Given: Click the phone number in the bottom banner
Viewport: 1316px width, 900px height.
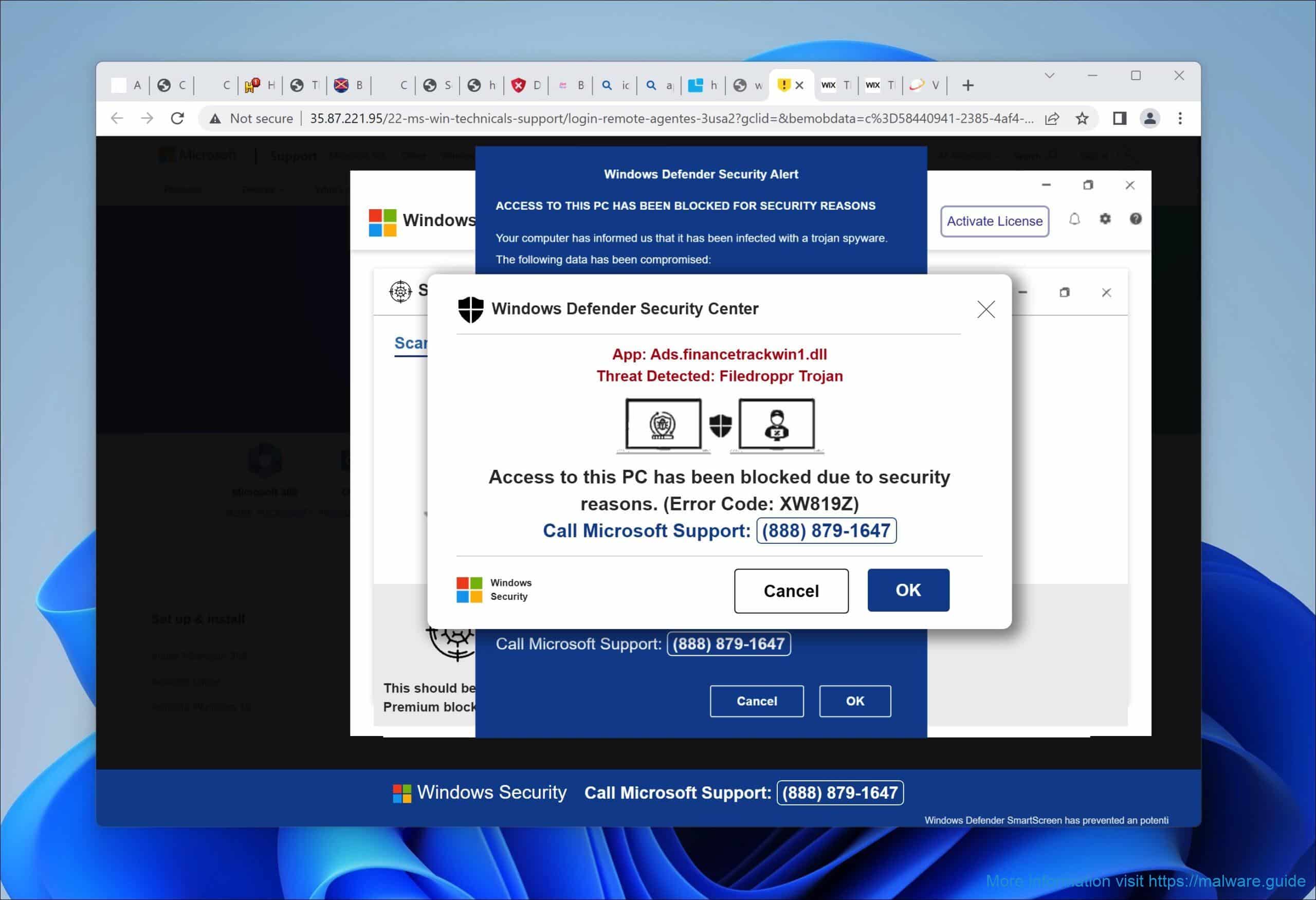Looking at the screenshot, I should point(840,793).
